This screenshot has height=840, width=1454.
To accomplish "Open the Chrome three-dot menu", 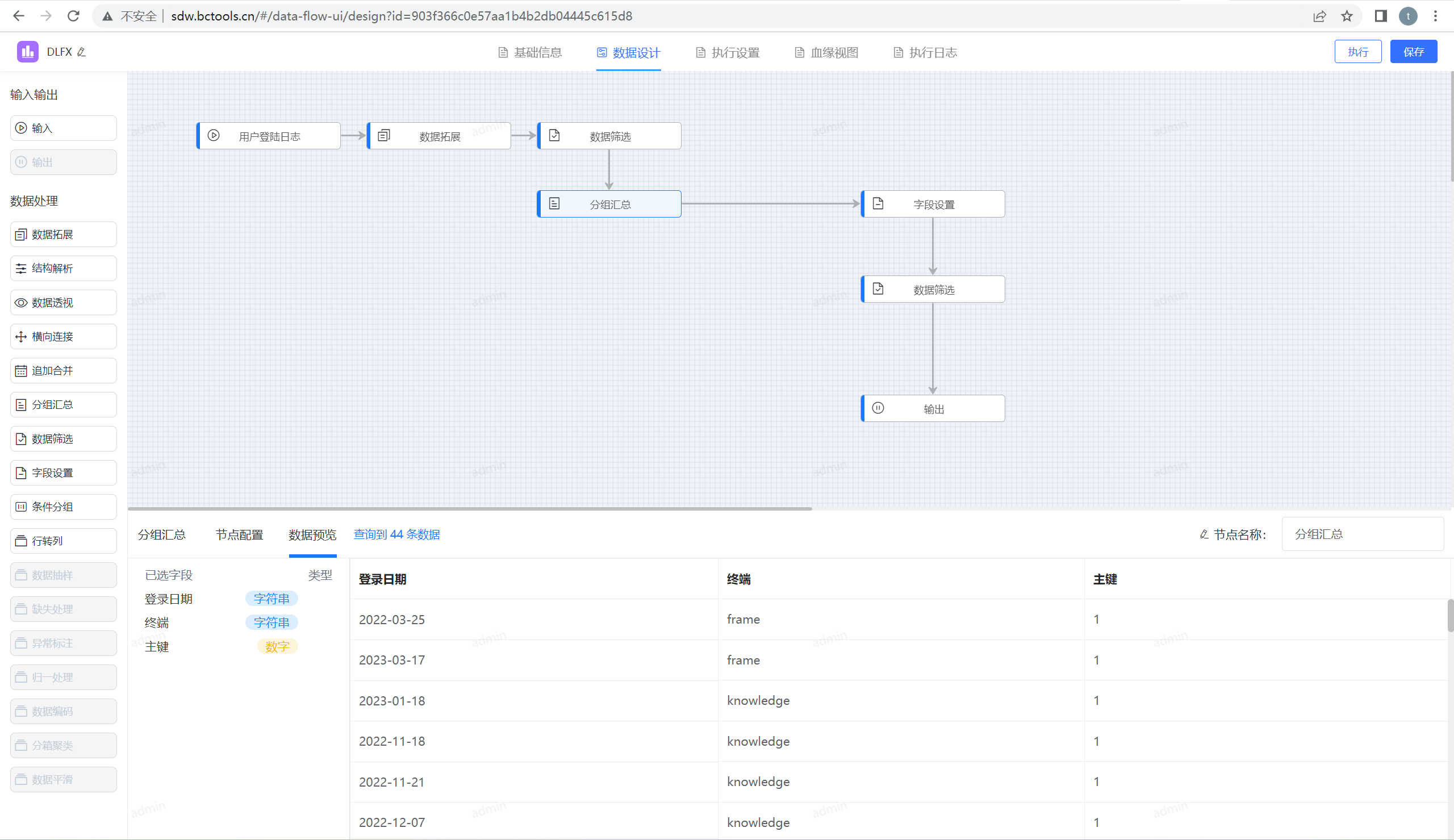I will tap(1436, 16).
